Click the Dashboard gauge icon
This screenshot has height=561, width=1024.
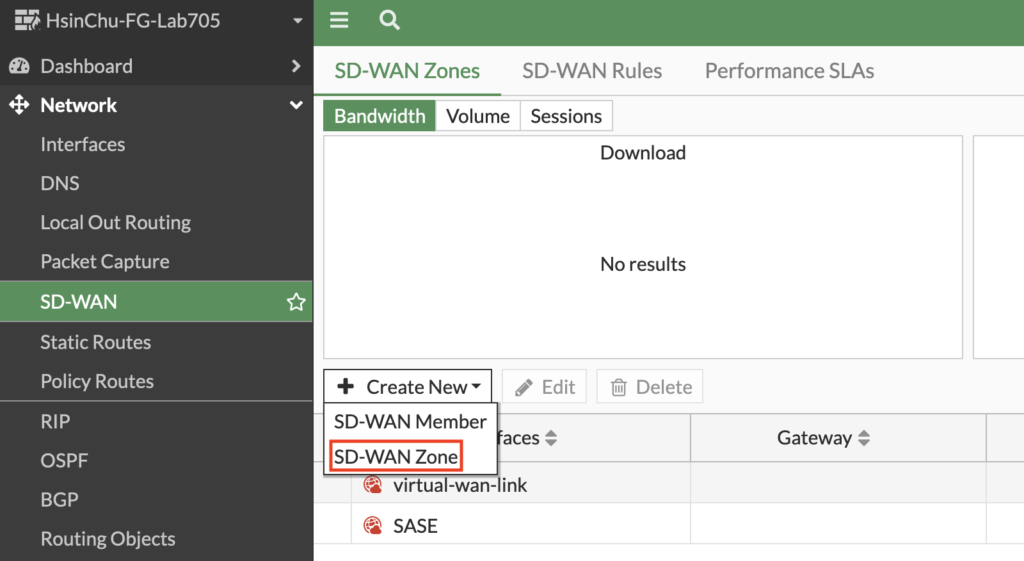click(x=19, y=66)
